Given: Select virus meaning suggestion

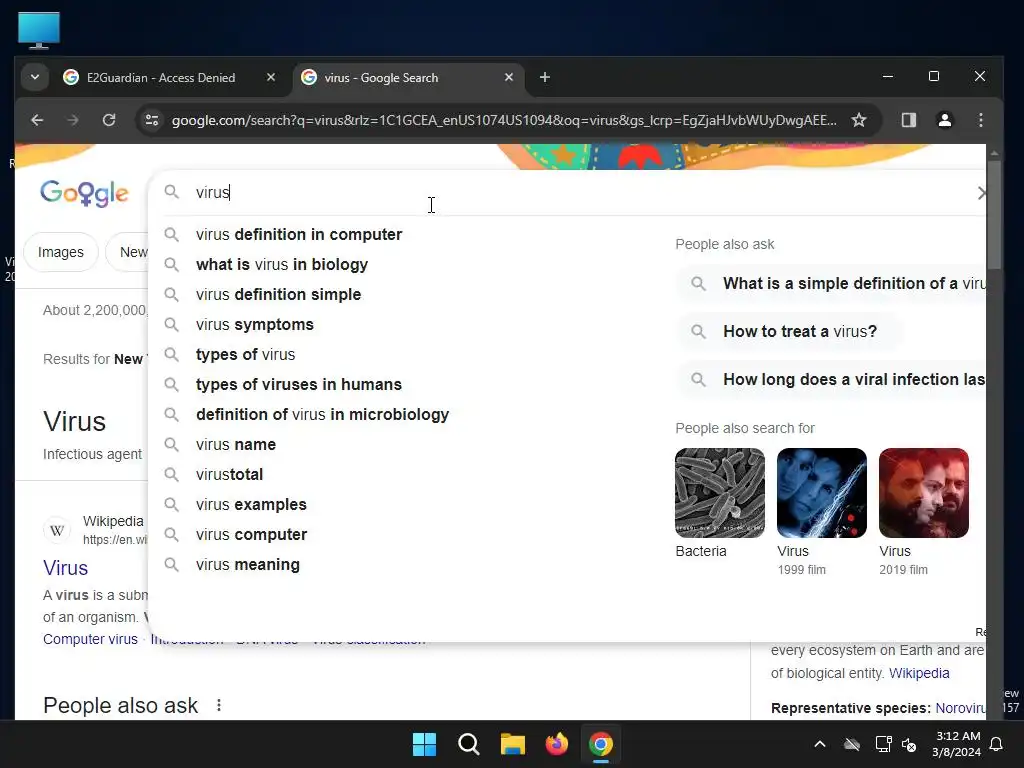Looking at the screenshot, I should pyautogui.click(x=248, y=565).
